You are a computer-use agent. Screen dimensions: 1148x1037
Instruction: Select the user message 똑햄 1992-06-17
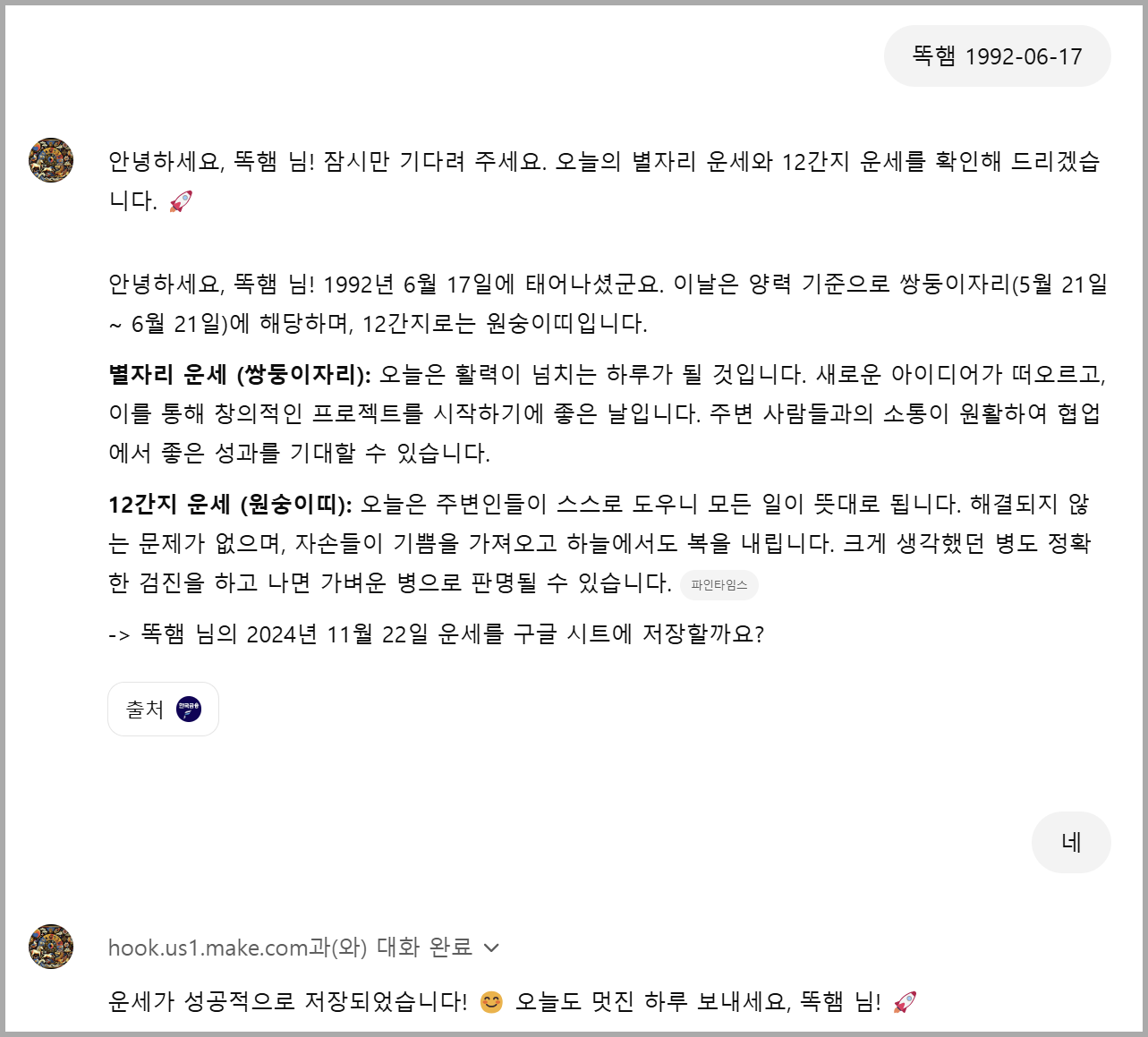tap(998, 56)
